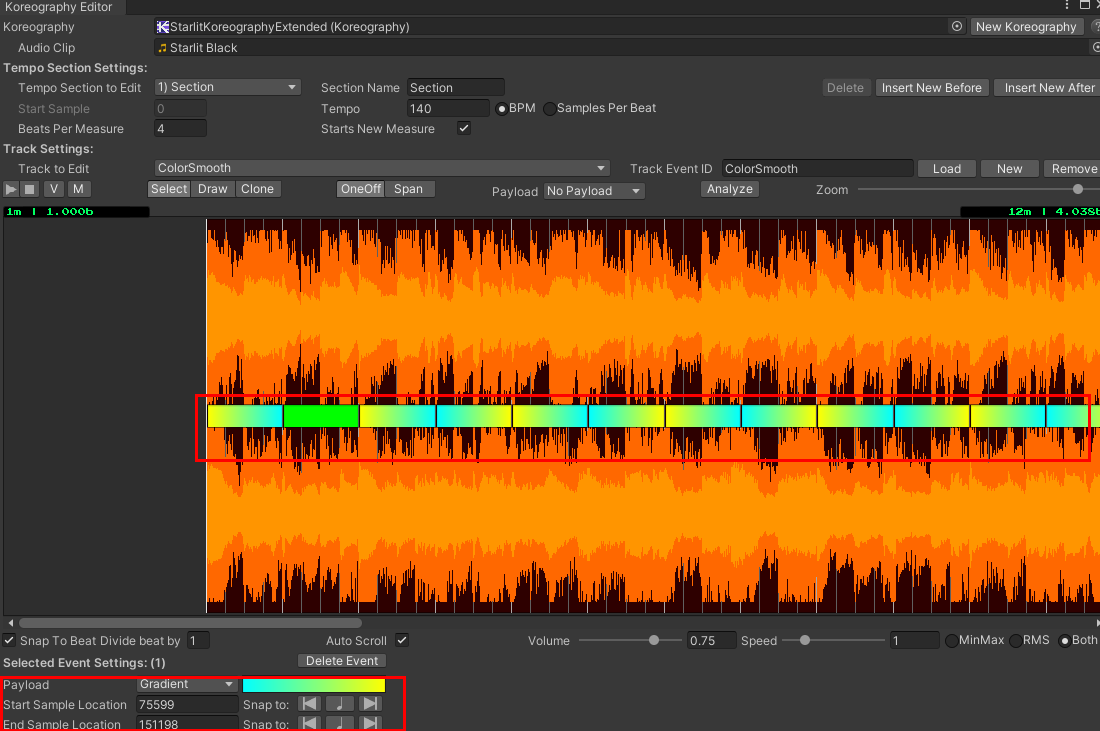
Task: Click the Speed slider handle
Action: 805,641
